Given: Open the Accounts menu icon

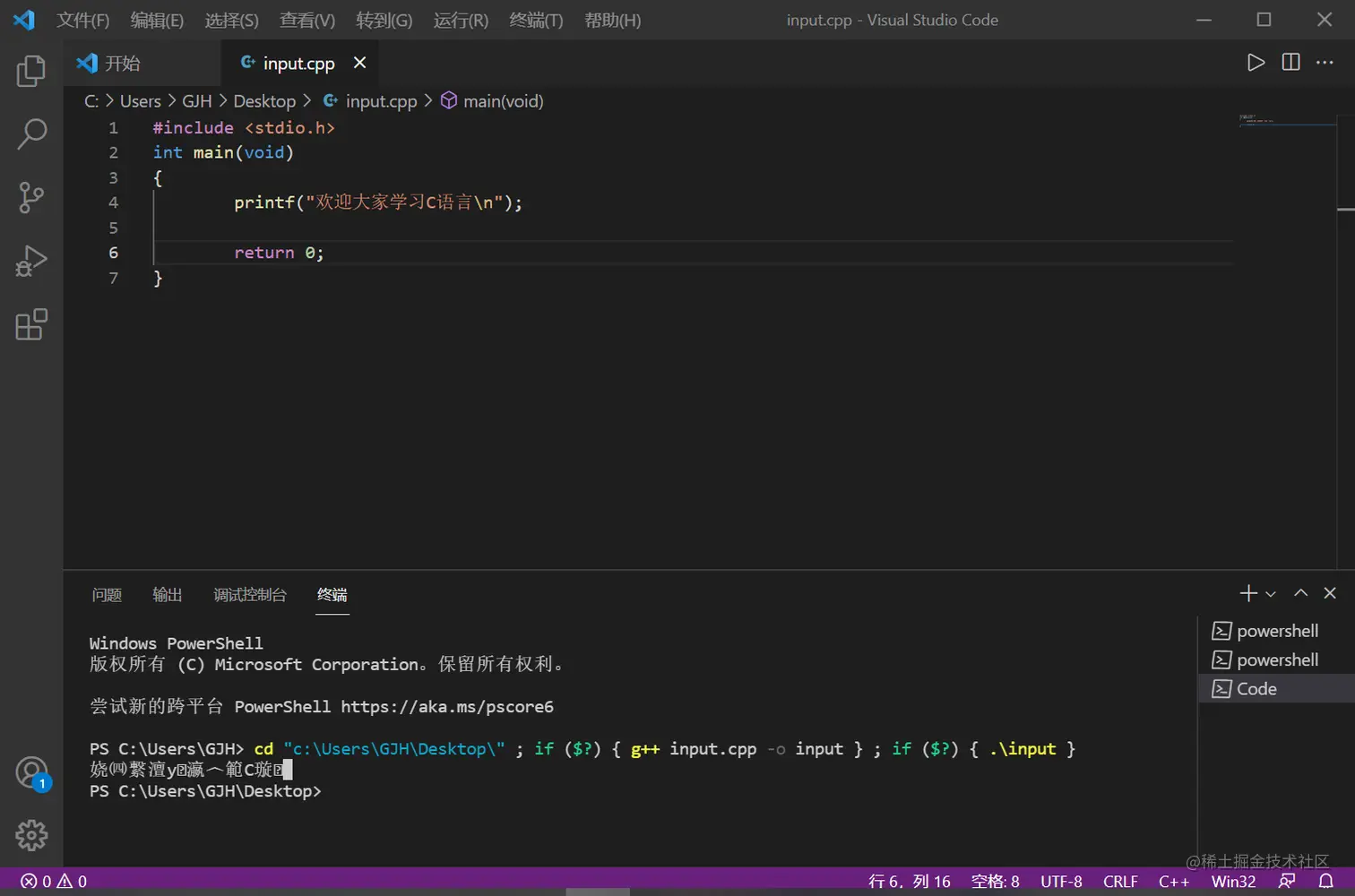Looking at the screenshot, I should click(x=31, y=772).
